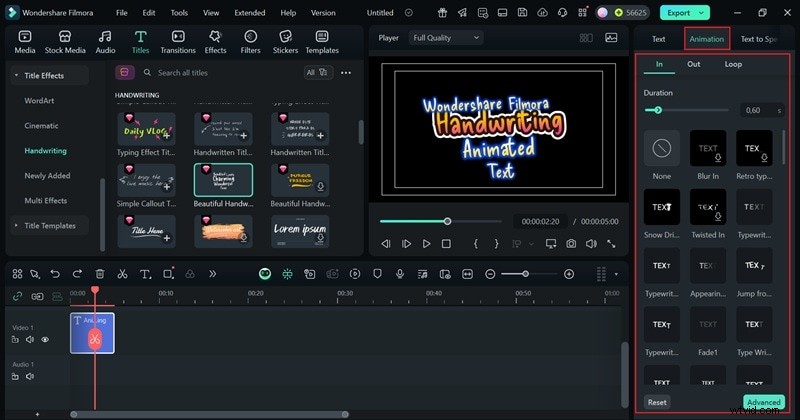Image resolution: width=800 pixels, height=420 pixels.
Task: Select the Cinematic category
Action: pos(41,126)
